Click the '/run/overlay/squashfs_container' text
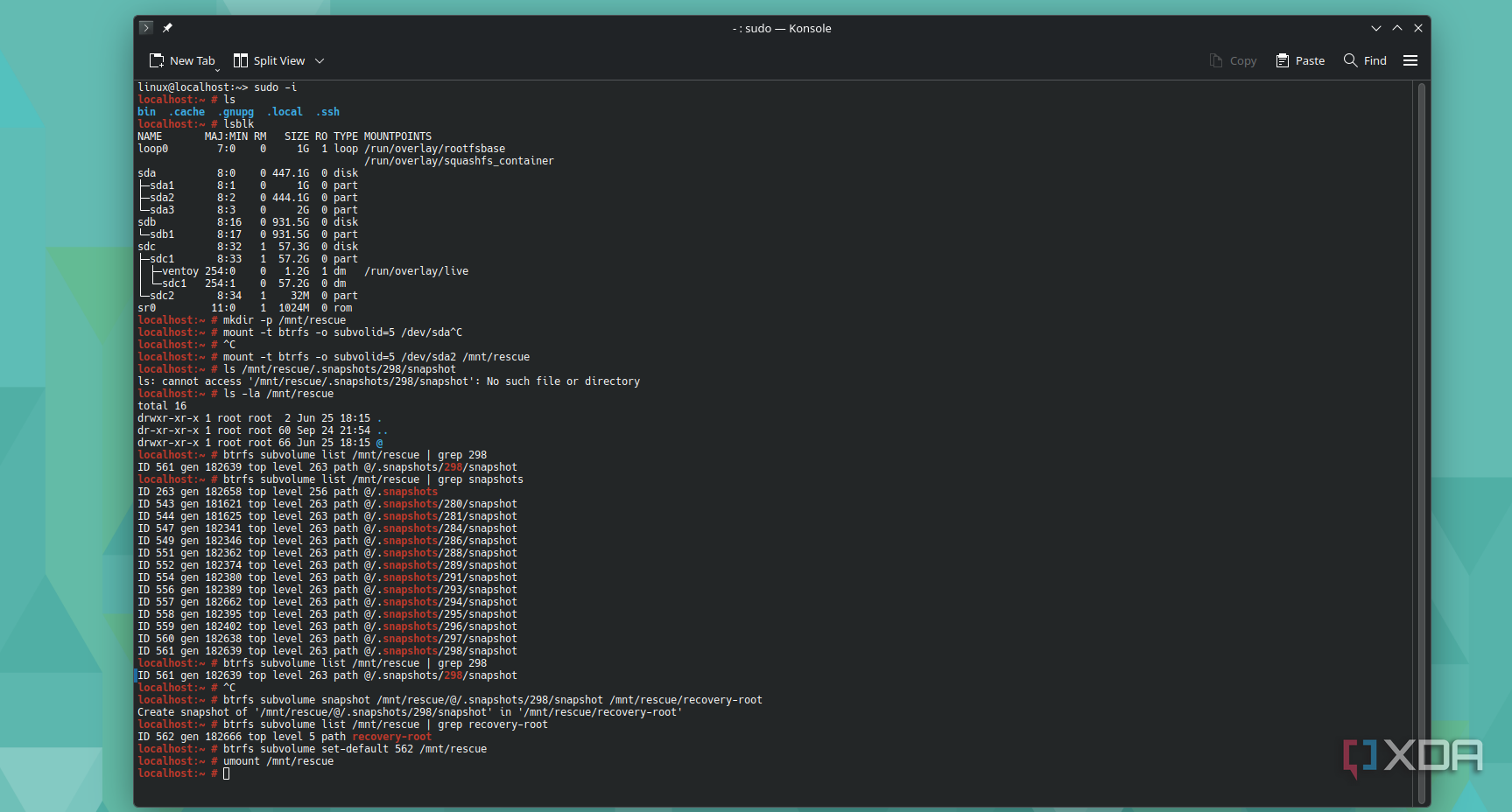Image resolution: width=1512 pixels, height=812 pixels. (460, 161)
